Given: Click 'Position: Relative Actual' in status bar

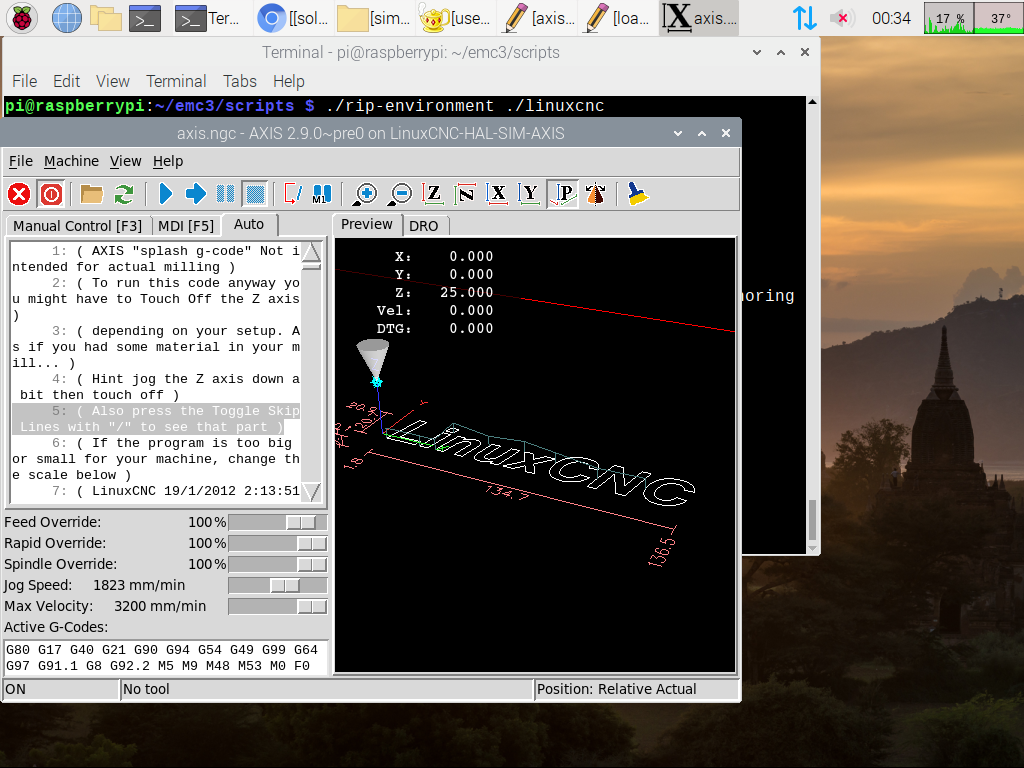Looking at the screenshot, I should coord(637,689).
